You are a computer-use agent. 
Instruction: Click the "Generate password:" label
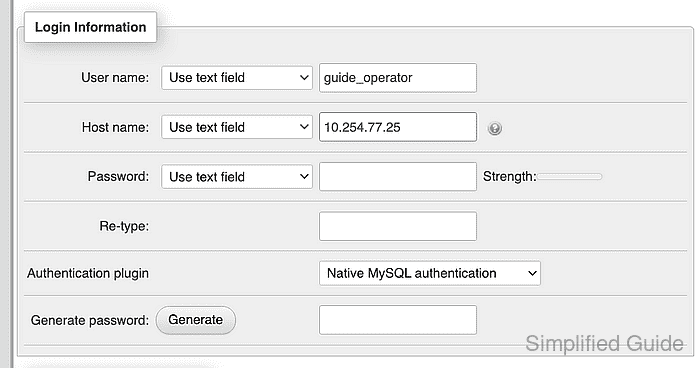tap(90, 320)
